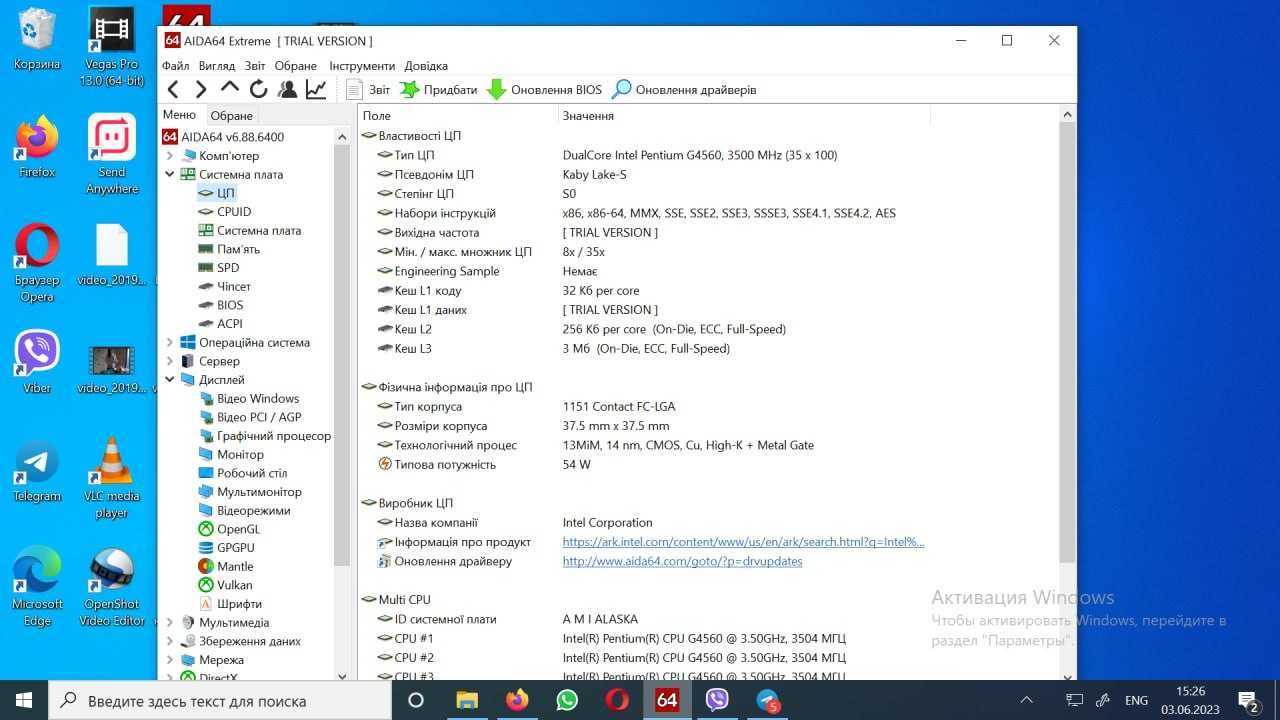The height and width of the screenshot is (720, 1280).
Task: Open the Windows Start menu
Action: click(x=24, y=700)
